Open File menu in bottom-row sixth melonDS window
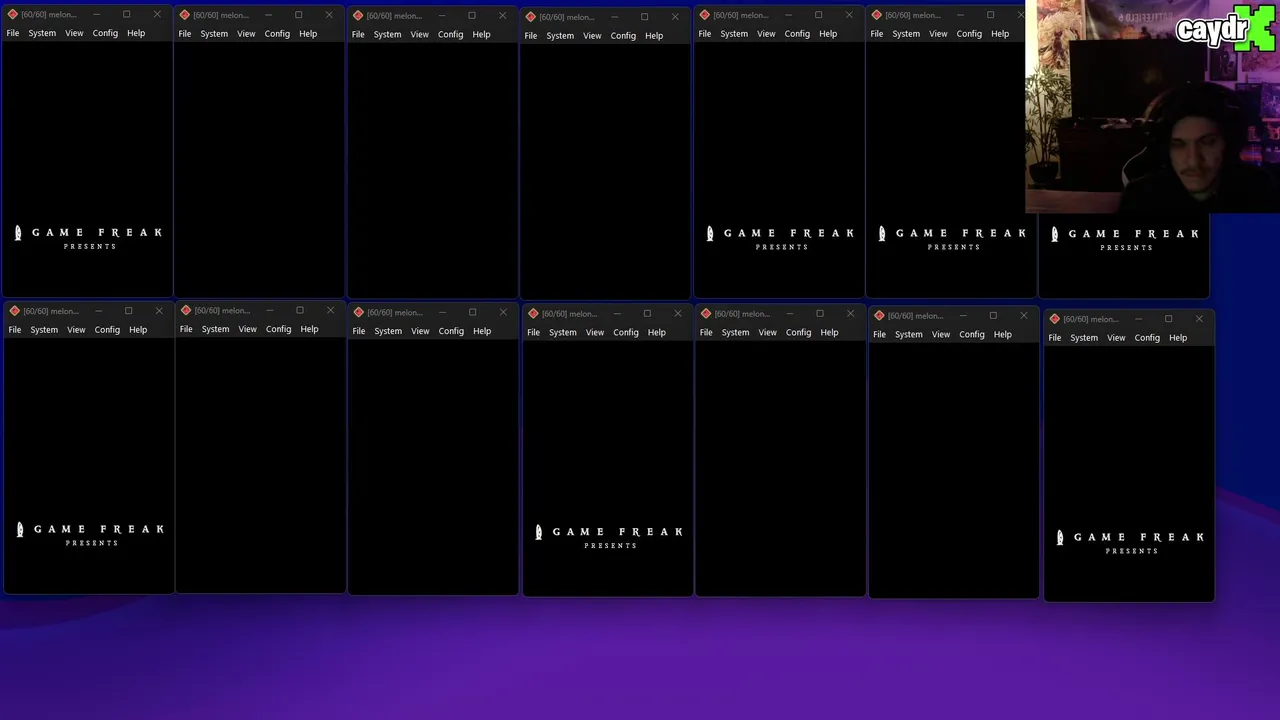 (879, 334)
